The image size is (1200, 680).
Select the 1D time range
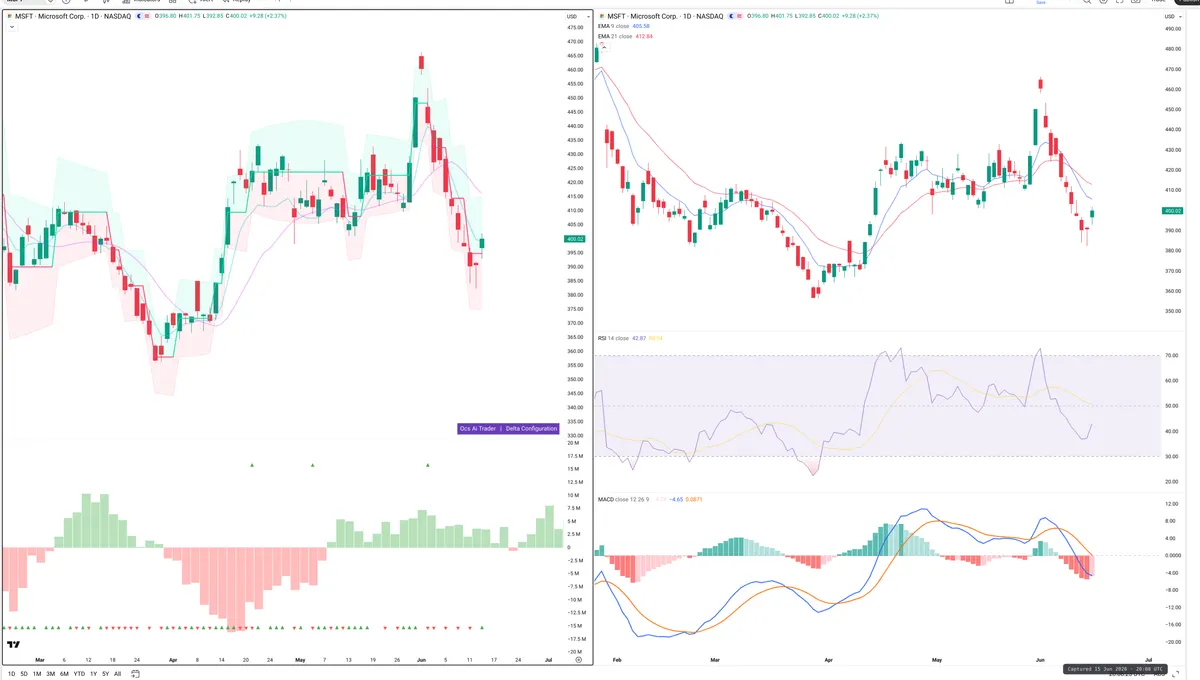(x=12, y=674)
